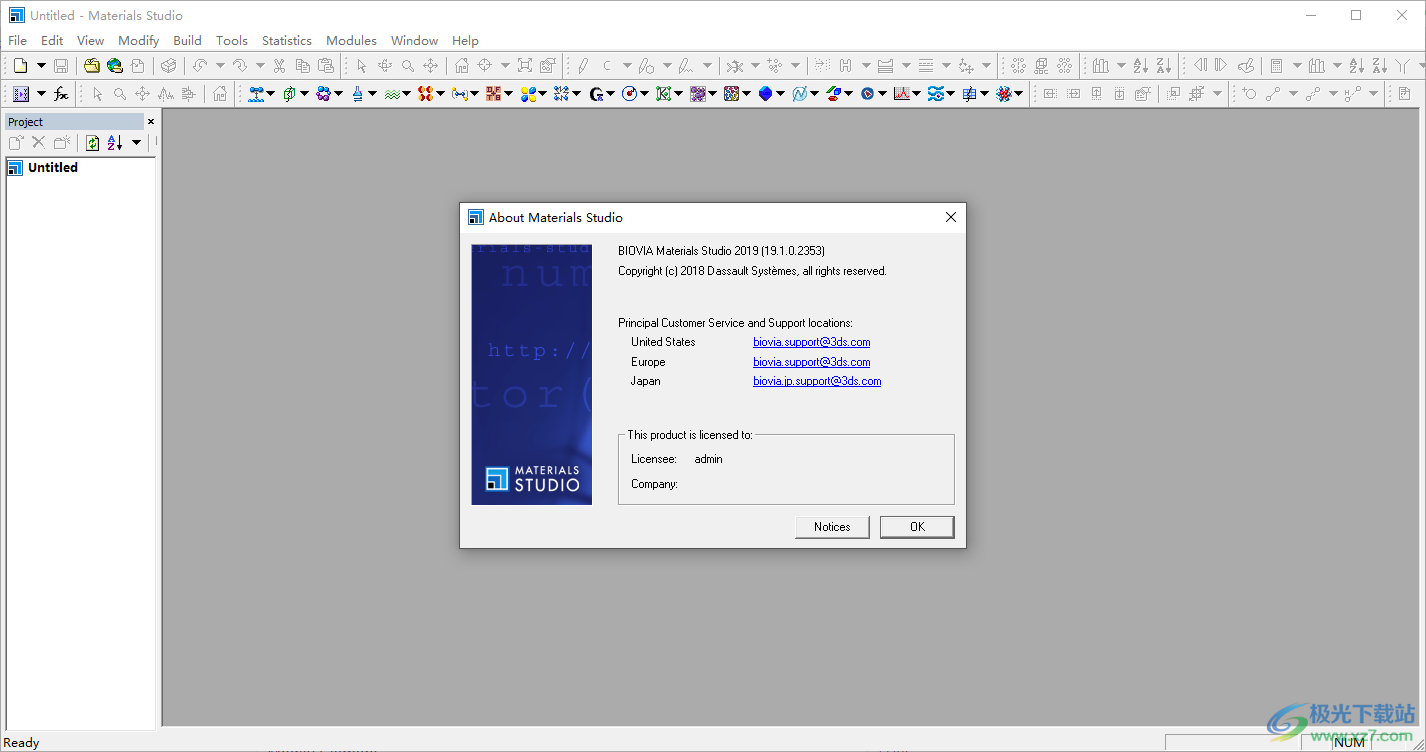Open the Modify menu
Viewport: 1426px width, 752px height.
(x=139, y=40)
